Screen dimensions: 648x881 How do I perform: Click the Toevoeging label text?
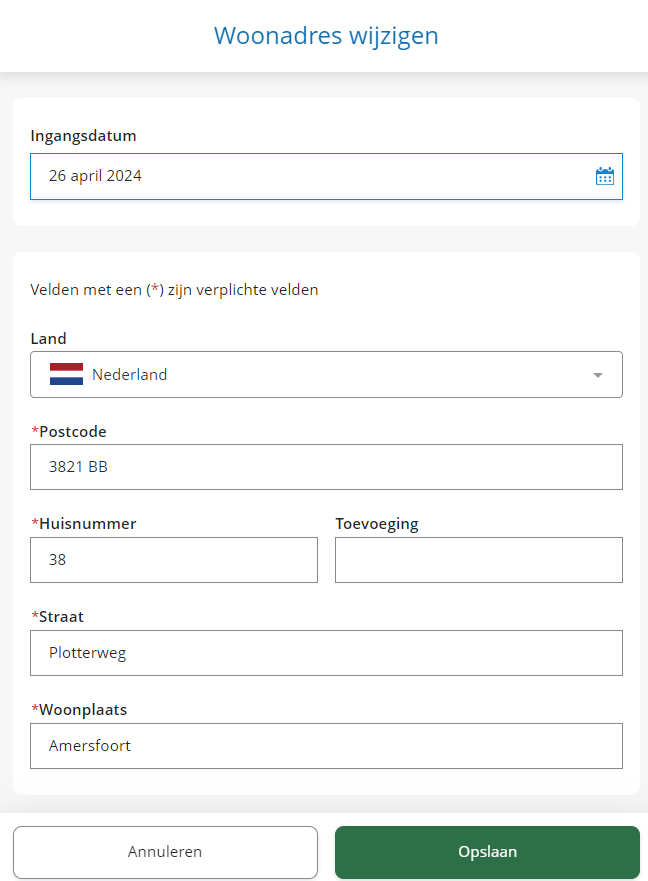377,524
